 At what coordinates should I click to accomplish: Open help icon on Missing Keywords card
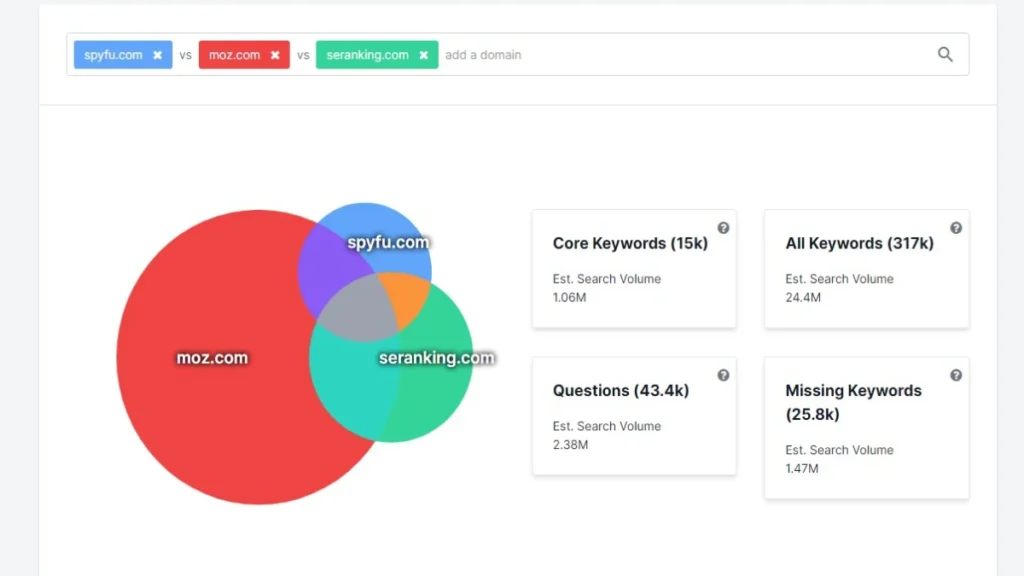[x=956, y=375]
